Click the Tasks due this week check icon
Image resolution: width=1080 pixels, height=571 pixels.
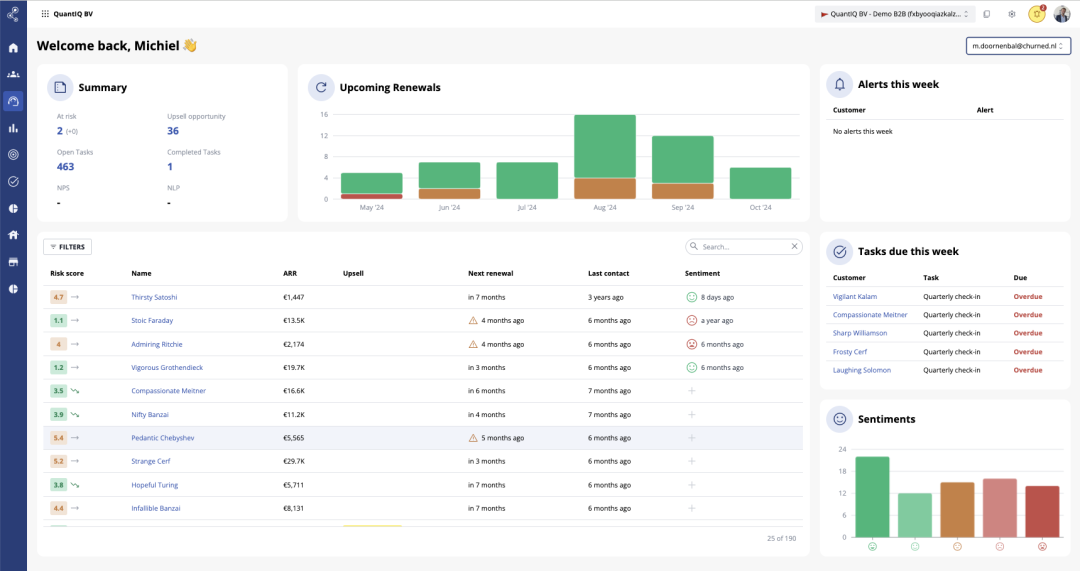840,251
